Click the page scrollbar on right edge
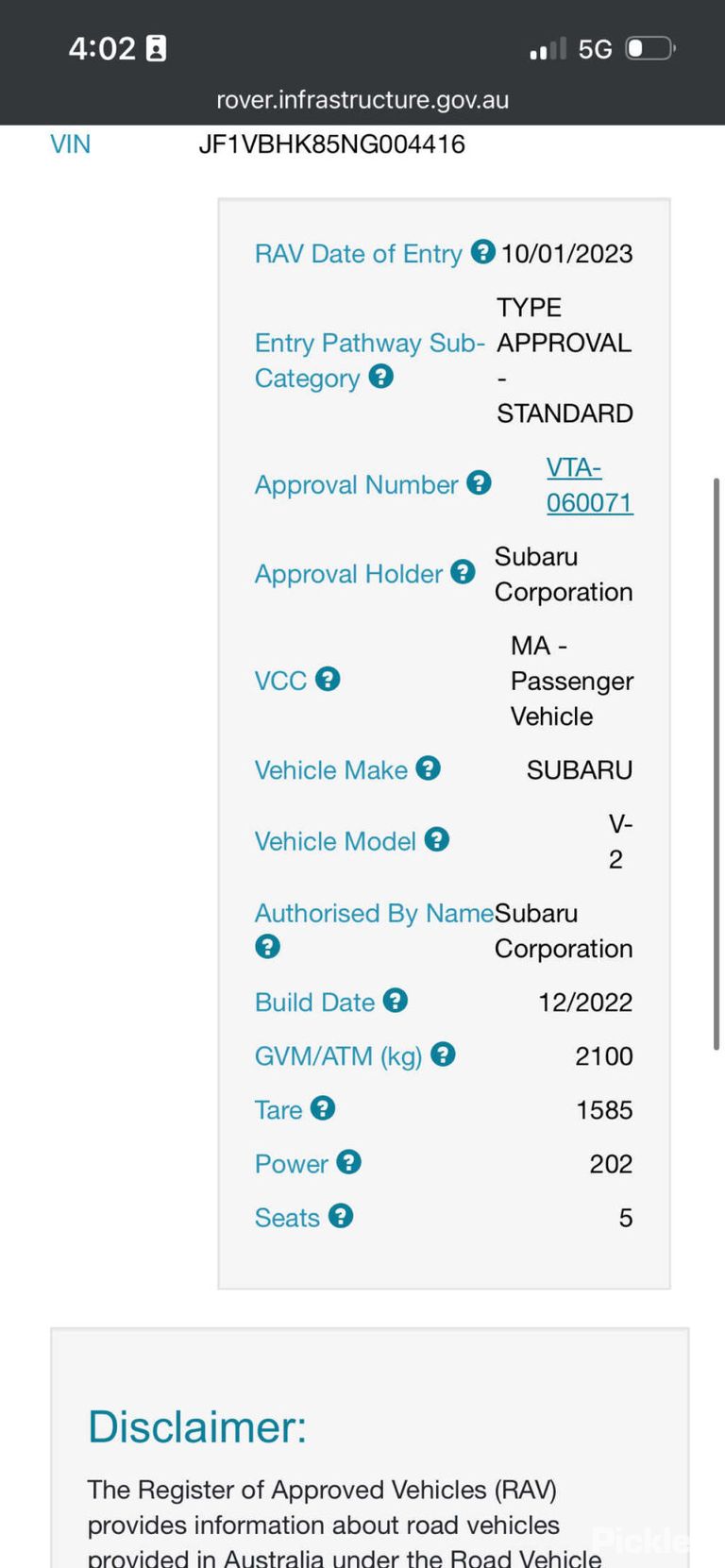 coord(717,765)
